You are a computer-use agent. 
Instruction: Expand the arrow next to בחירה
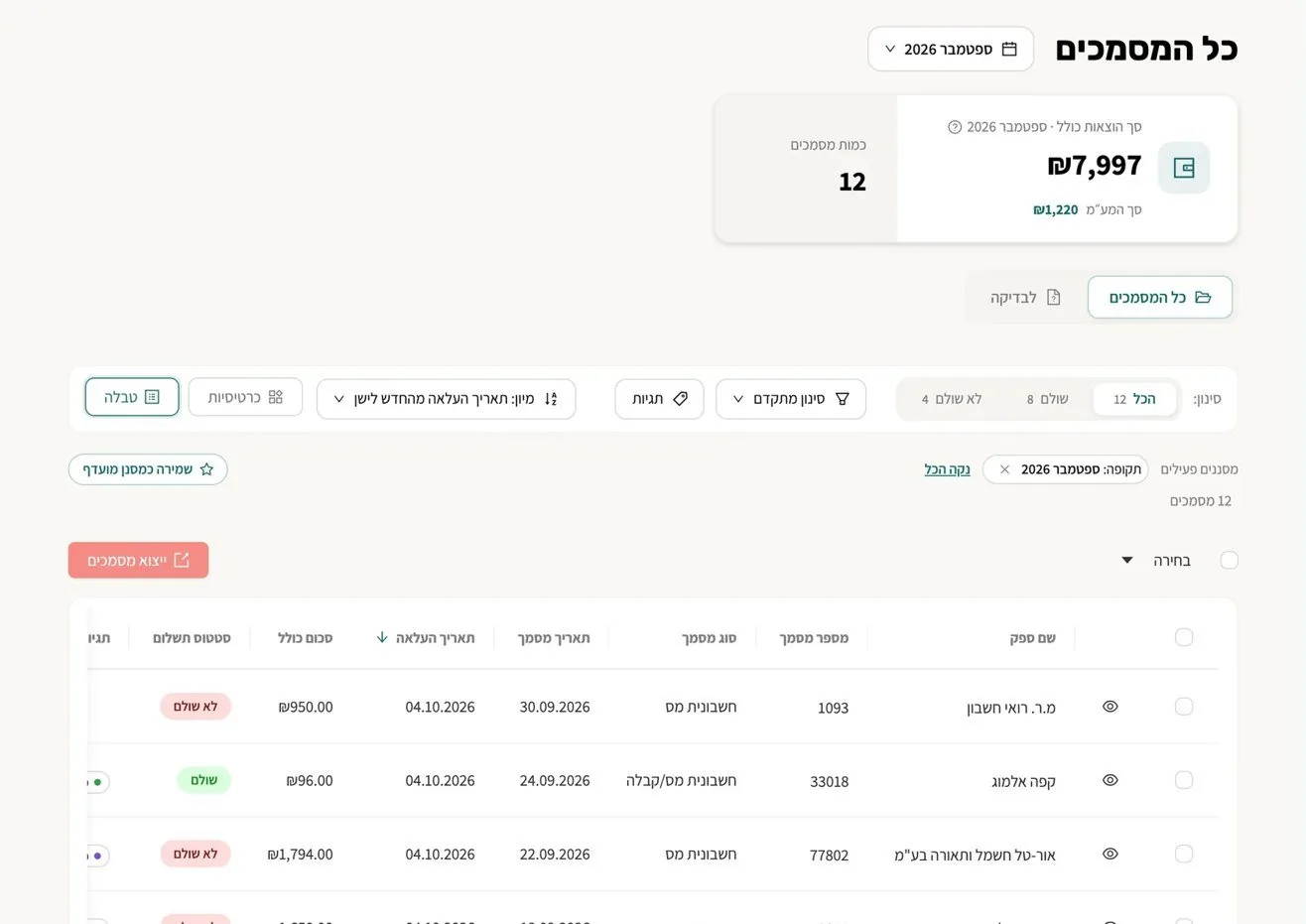1127,561
